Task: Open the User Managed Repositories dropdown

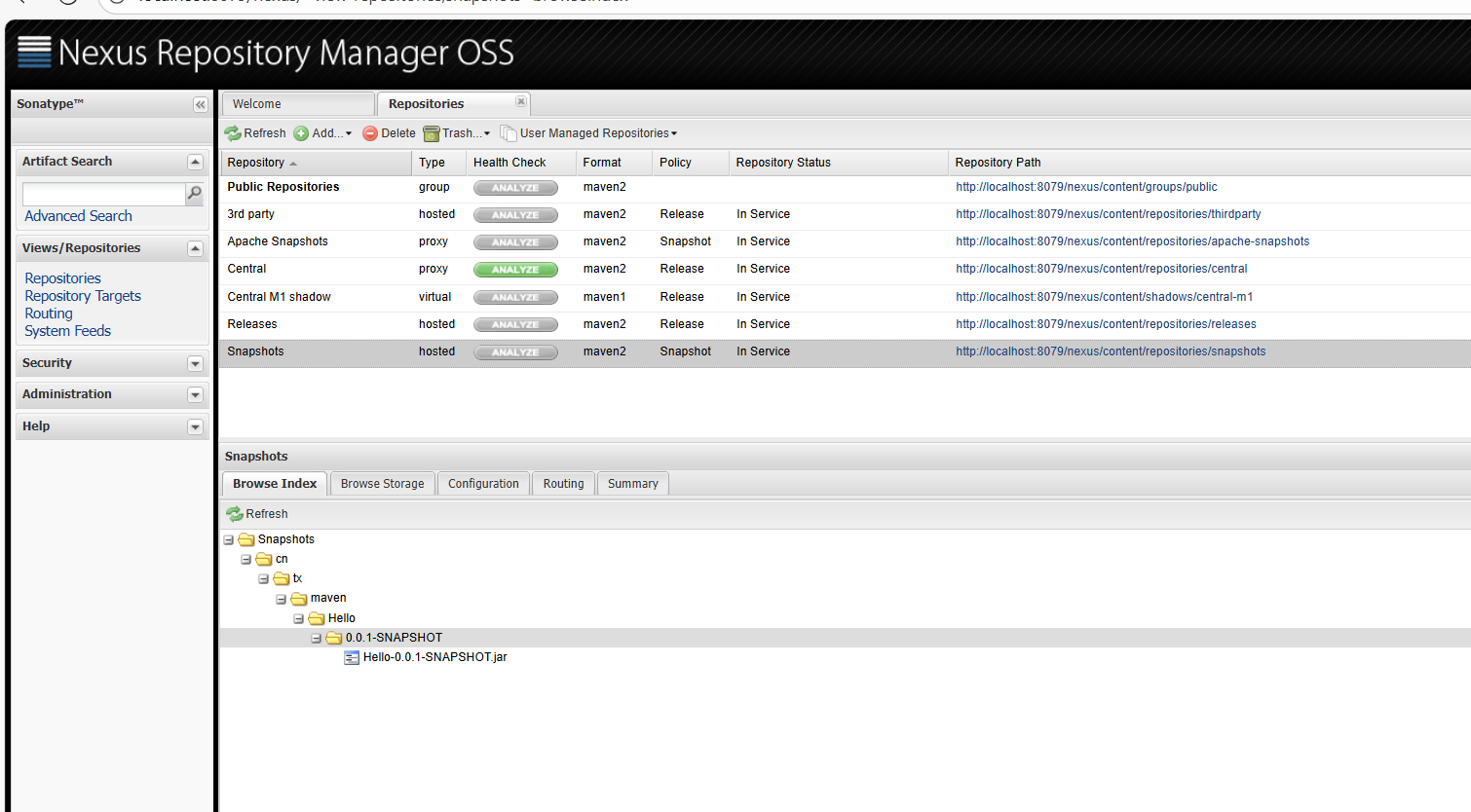Action: click(674, 134)
